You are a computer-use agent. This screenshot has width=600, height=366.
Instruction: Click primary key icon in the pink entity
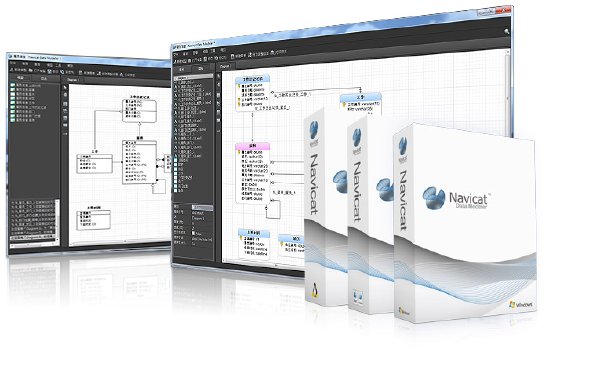click(239, 152)
